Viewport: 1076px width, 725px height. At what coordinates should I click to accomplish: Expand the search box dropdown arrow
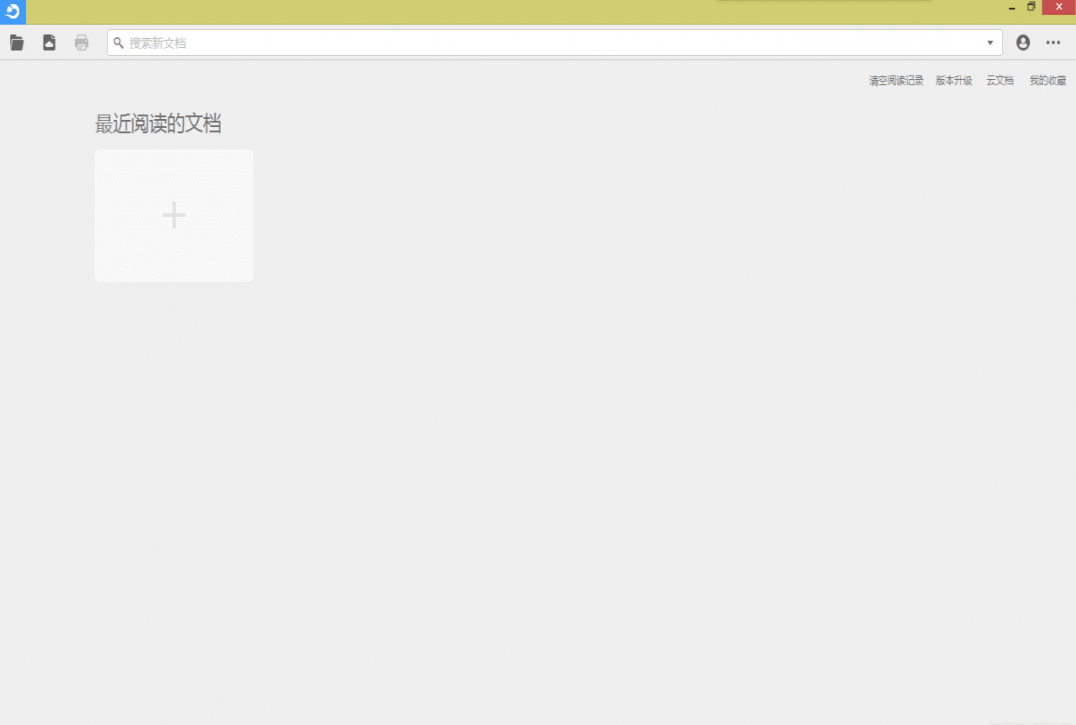point(990,43)
